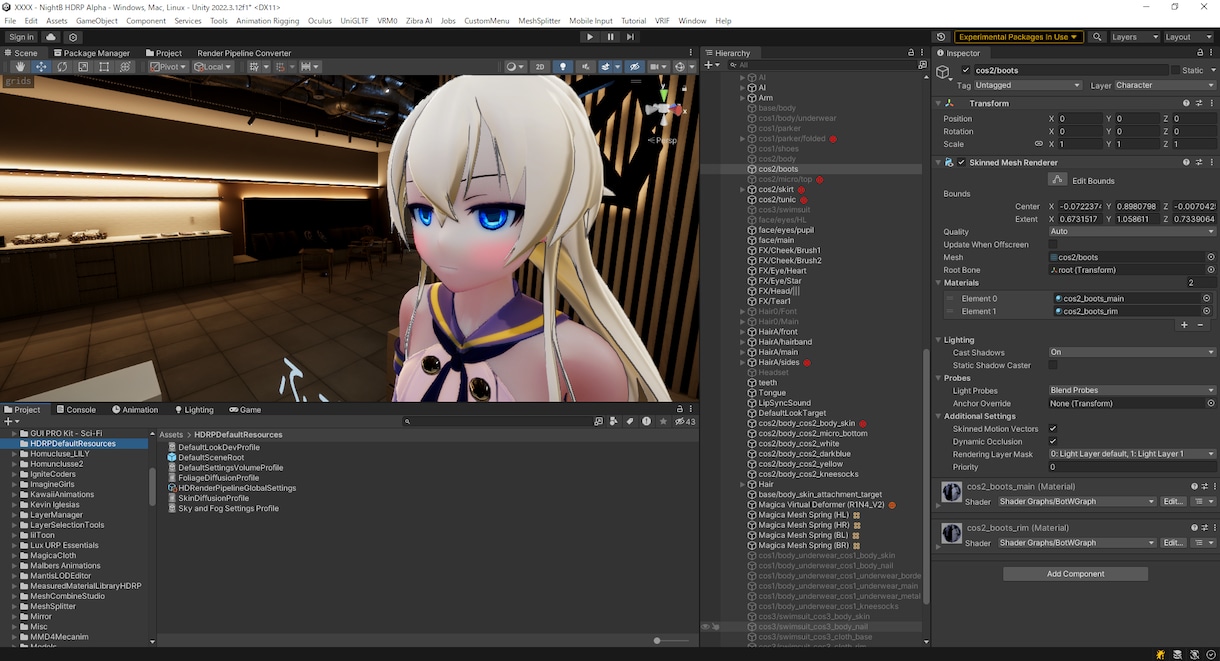This screenshot has height=661, width=1220.
Task: Open the Layer dropdown showing Character
Action: coord(1165,86)
